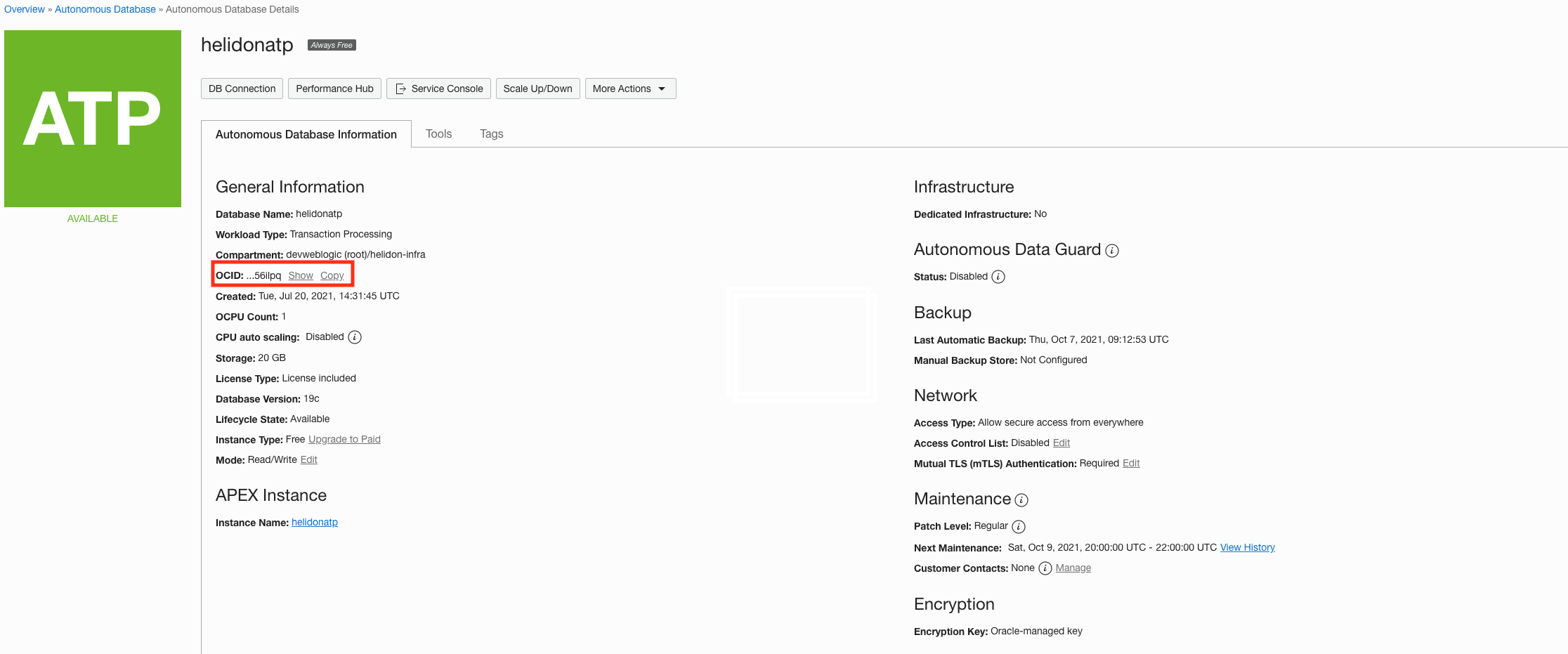Click the OCPU Count value
This screenshot has height=654, width=1568.
click(x=284, y=316)
